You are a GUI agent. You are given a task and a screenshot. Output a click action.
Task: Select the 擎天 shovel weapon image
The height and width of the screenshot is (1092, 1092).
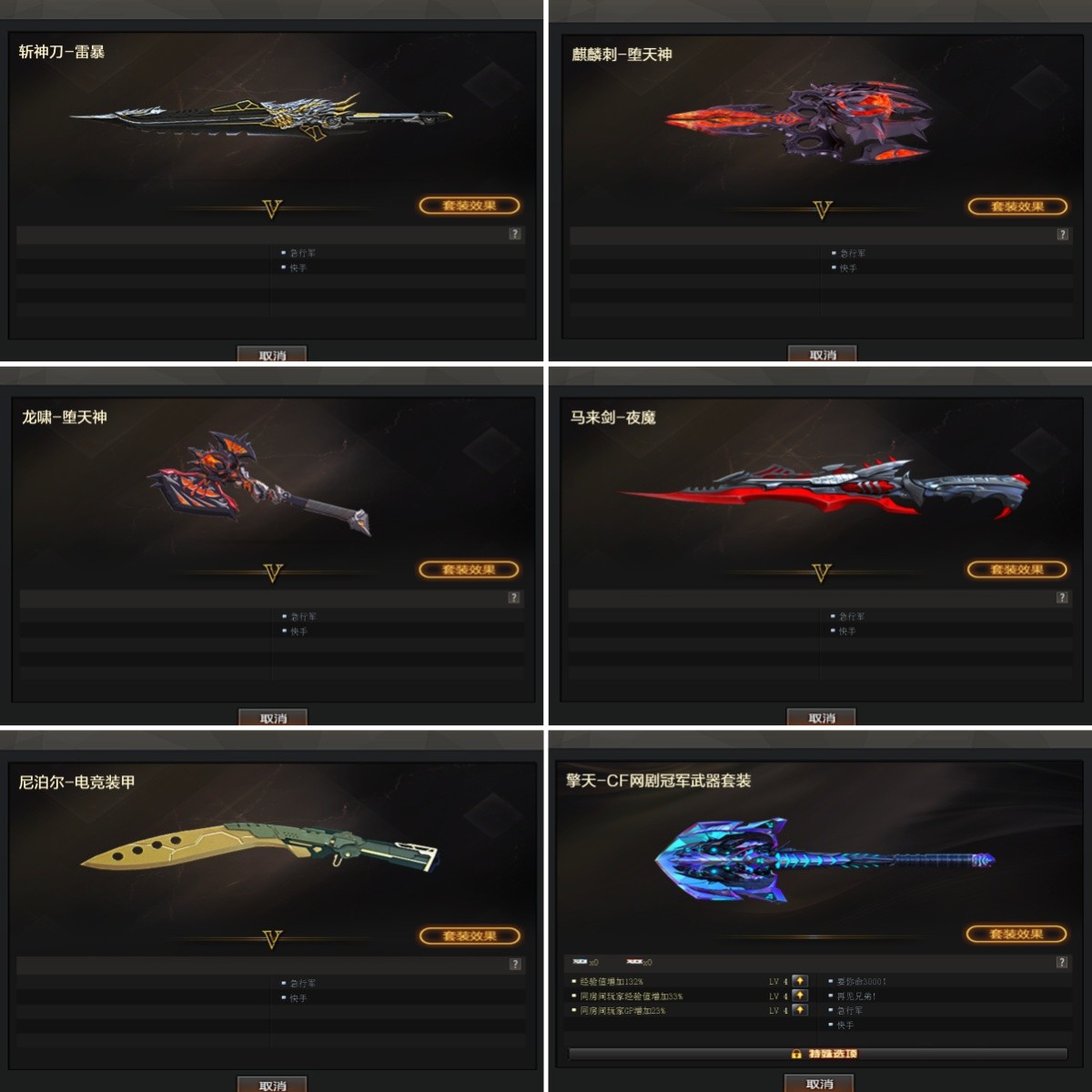tap(824, 860)
